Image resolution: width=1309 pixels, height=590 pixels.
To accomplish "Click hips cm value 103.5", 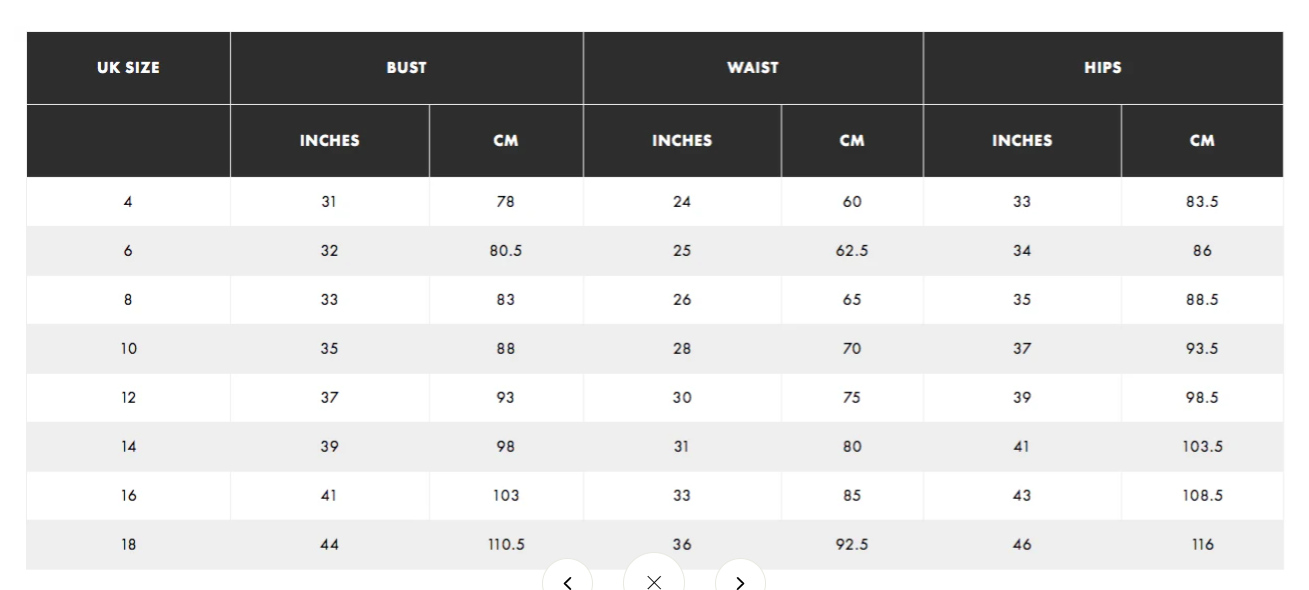I will [1202, 447].
